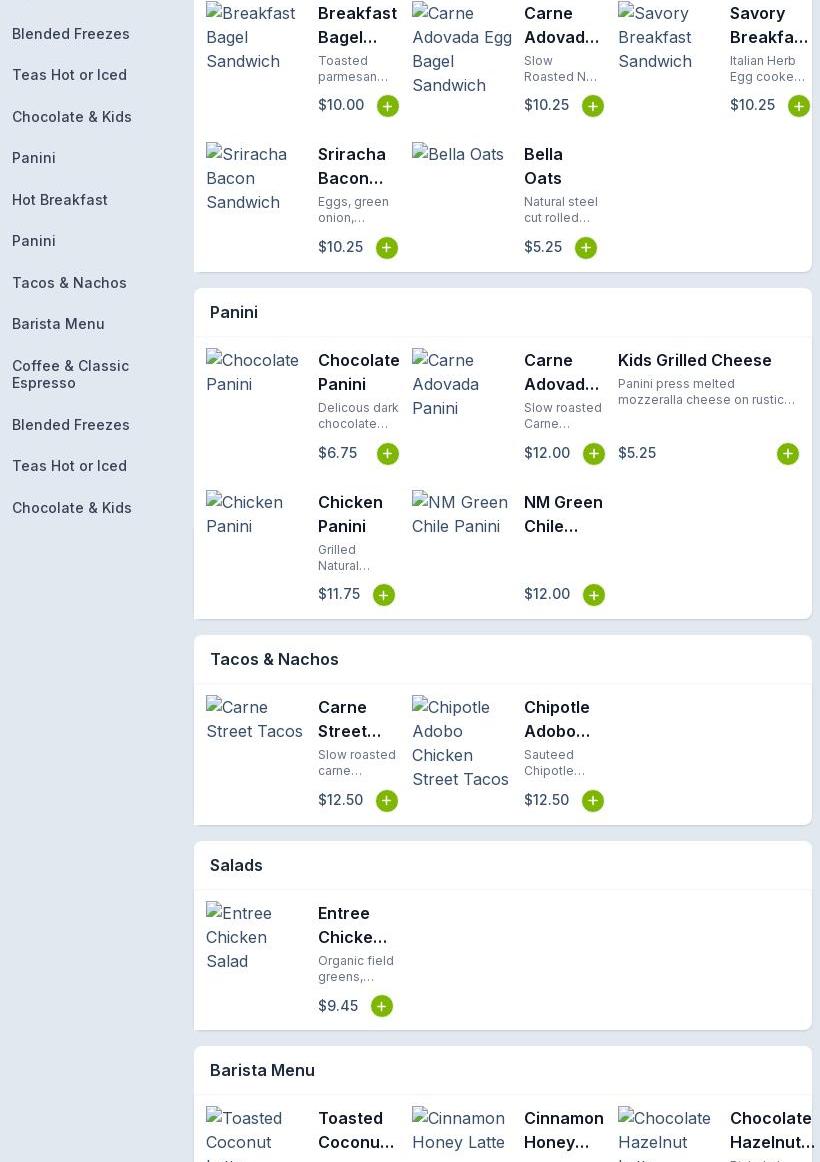Image resolution: width=820 pixels, height=1162 pixels.
Task: Add Bella Oats using plus icon
Action: coord(586,248)
